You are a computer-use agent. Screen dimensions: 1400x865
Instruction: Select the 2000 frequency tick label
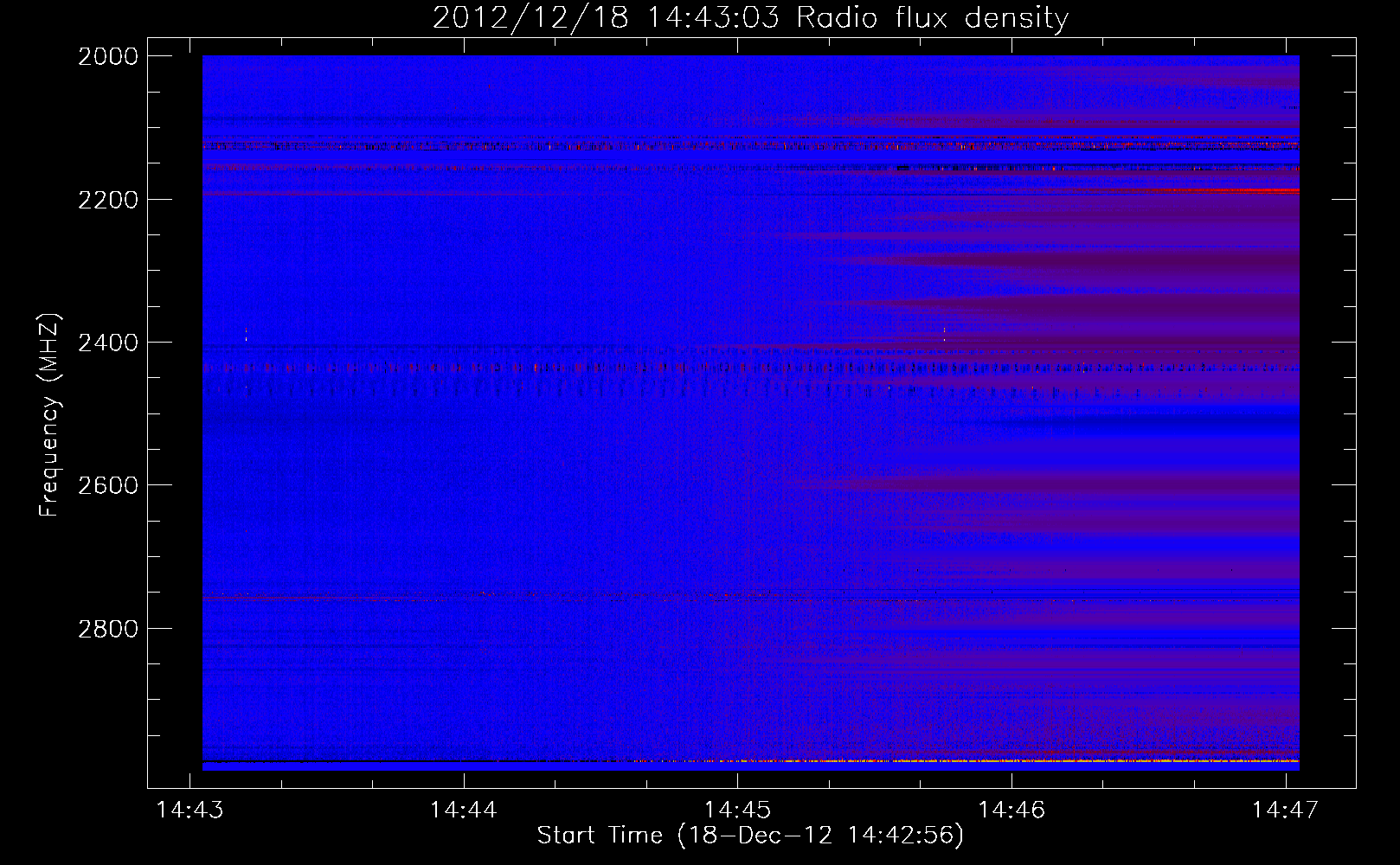tap(108, 56)
